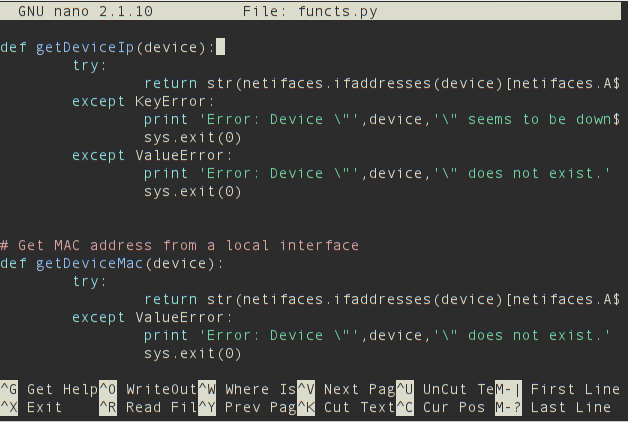The height and width of the screenshot is (422, 628).
Task: Click the M-? Last Line shortcut
Action: [x=553, y=407]
